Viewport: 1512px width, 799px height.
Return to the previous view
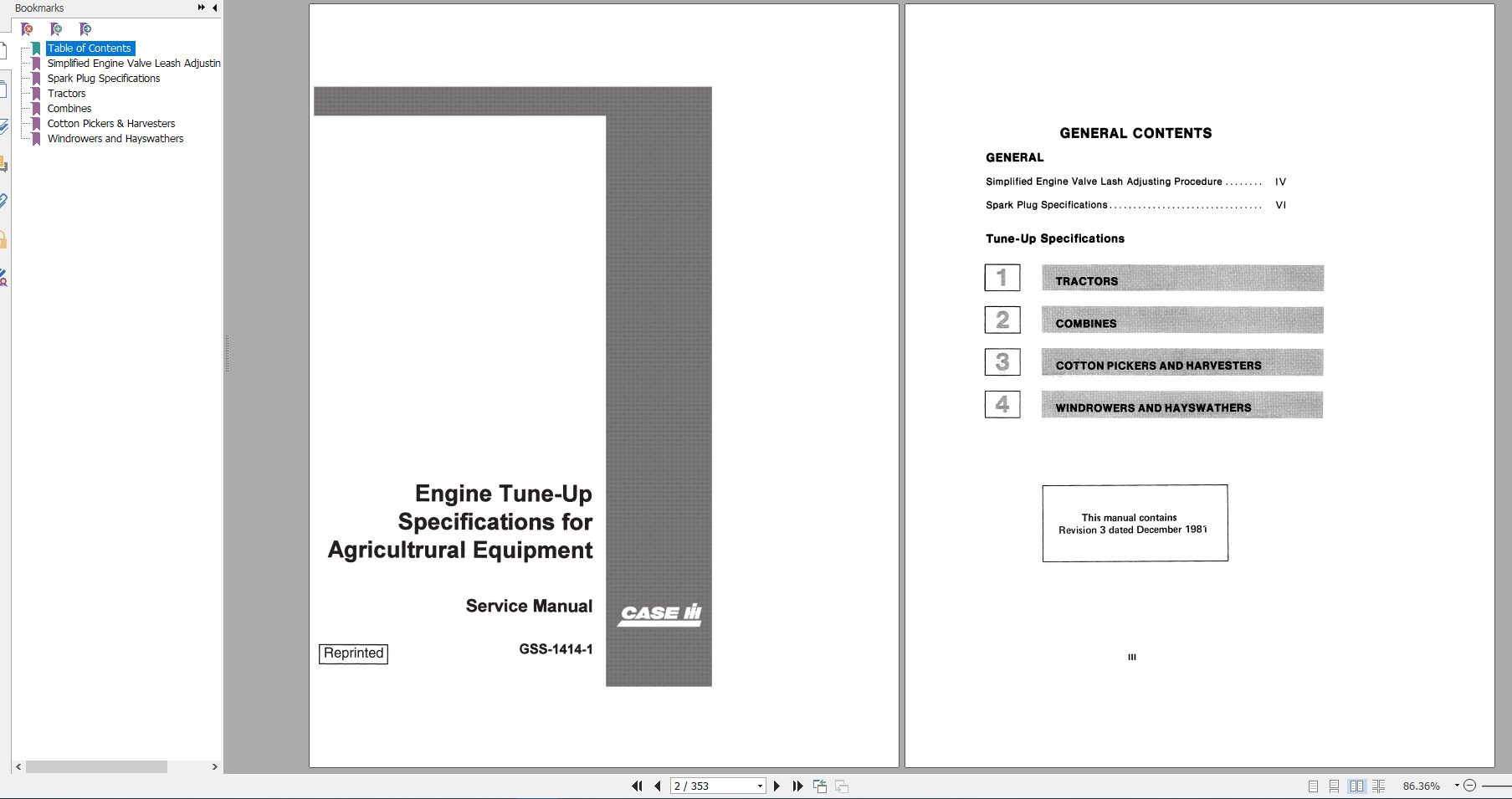(820, 786)
